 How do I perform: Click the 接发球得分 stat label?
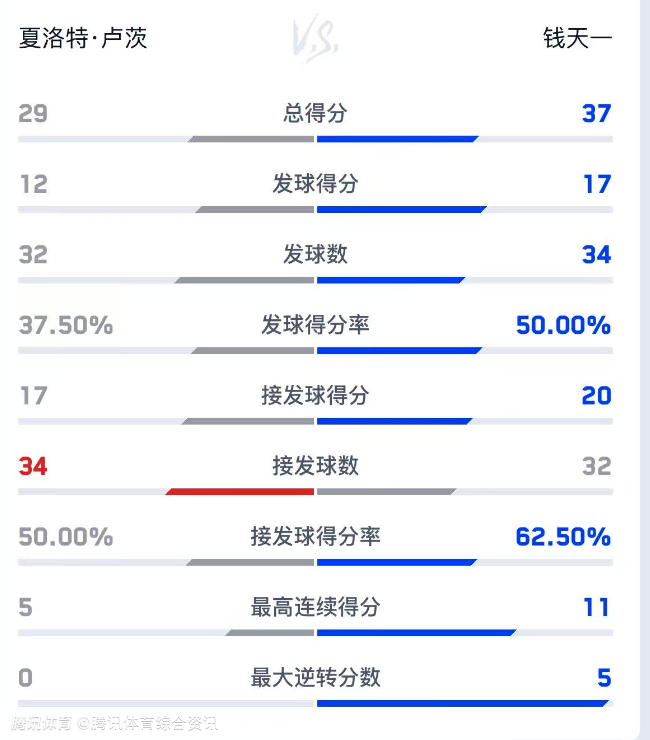tap(315, 396)
